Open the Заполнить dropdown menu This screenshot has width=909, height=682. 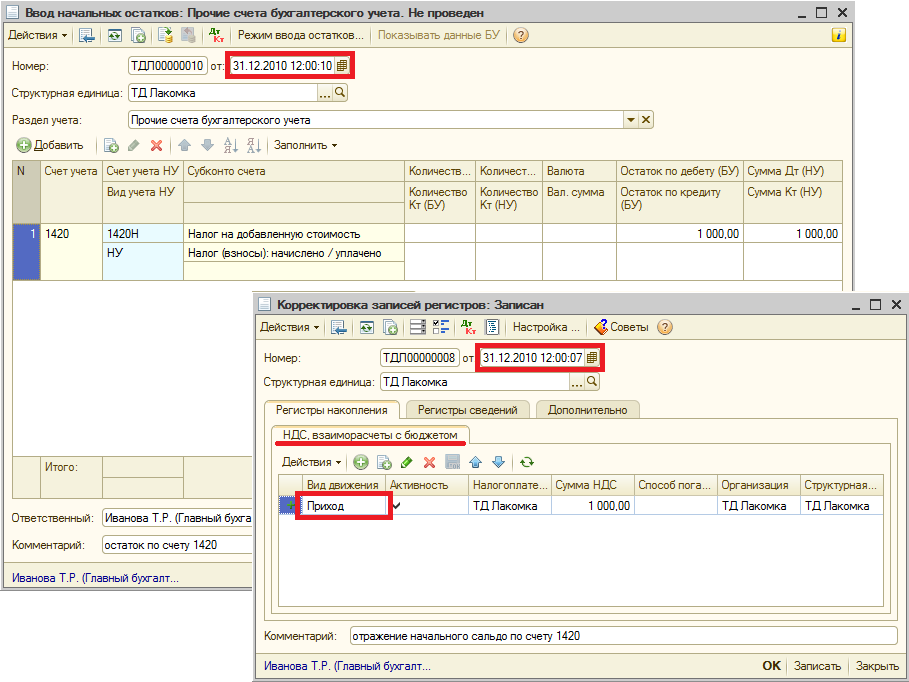[305, 145]
